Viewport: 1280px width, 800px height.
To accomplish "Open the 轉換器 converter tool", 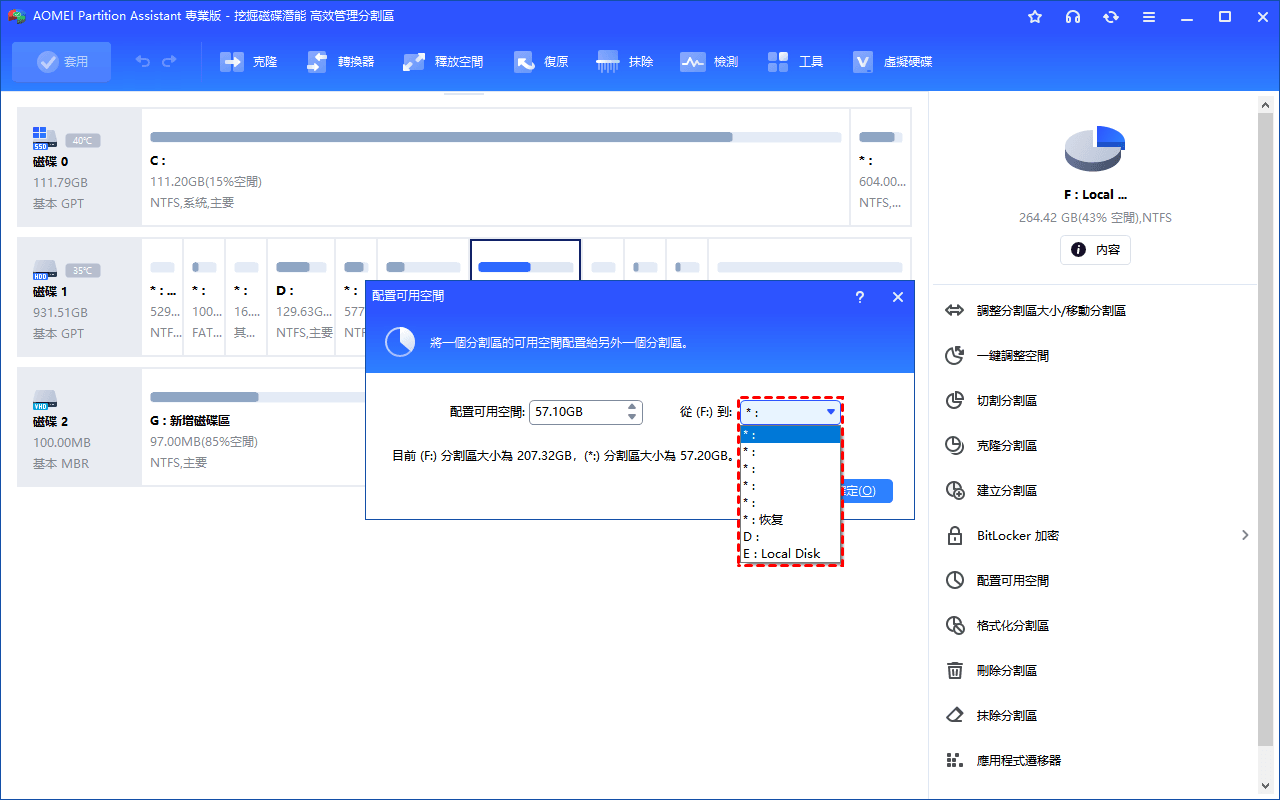I will [317, 62].
